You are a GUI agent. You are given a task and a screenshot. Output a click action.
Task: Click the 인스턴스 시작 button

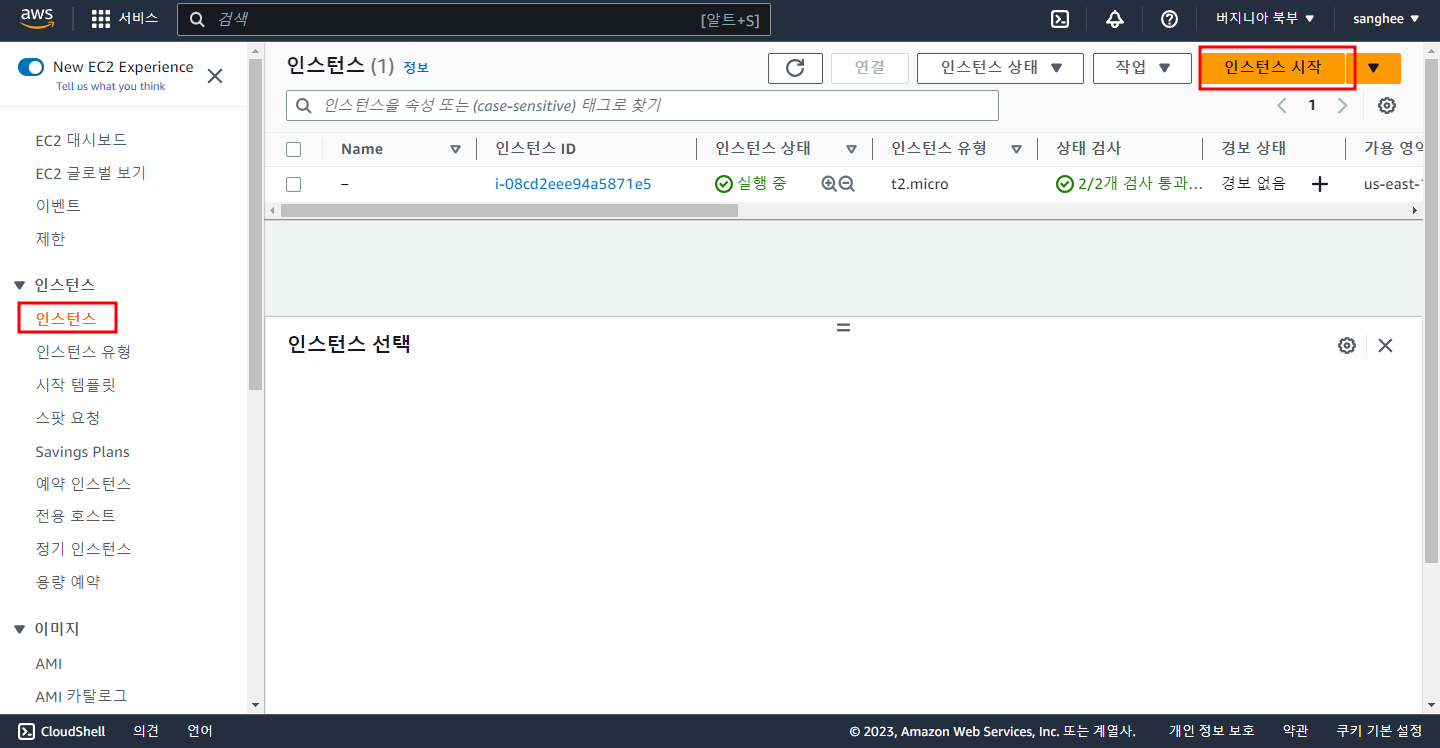point(1273,68)
